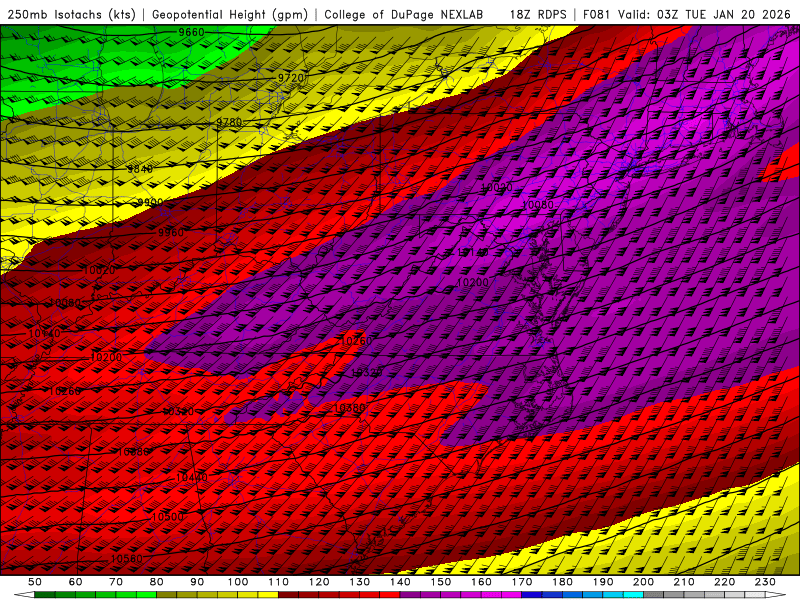This screenshot has height=600, width=800.
Task: Click the '170' color scale label
Action: coord(522,582)
